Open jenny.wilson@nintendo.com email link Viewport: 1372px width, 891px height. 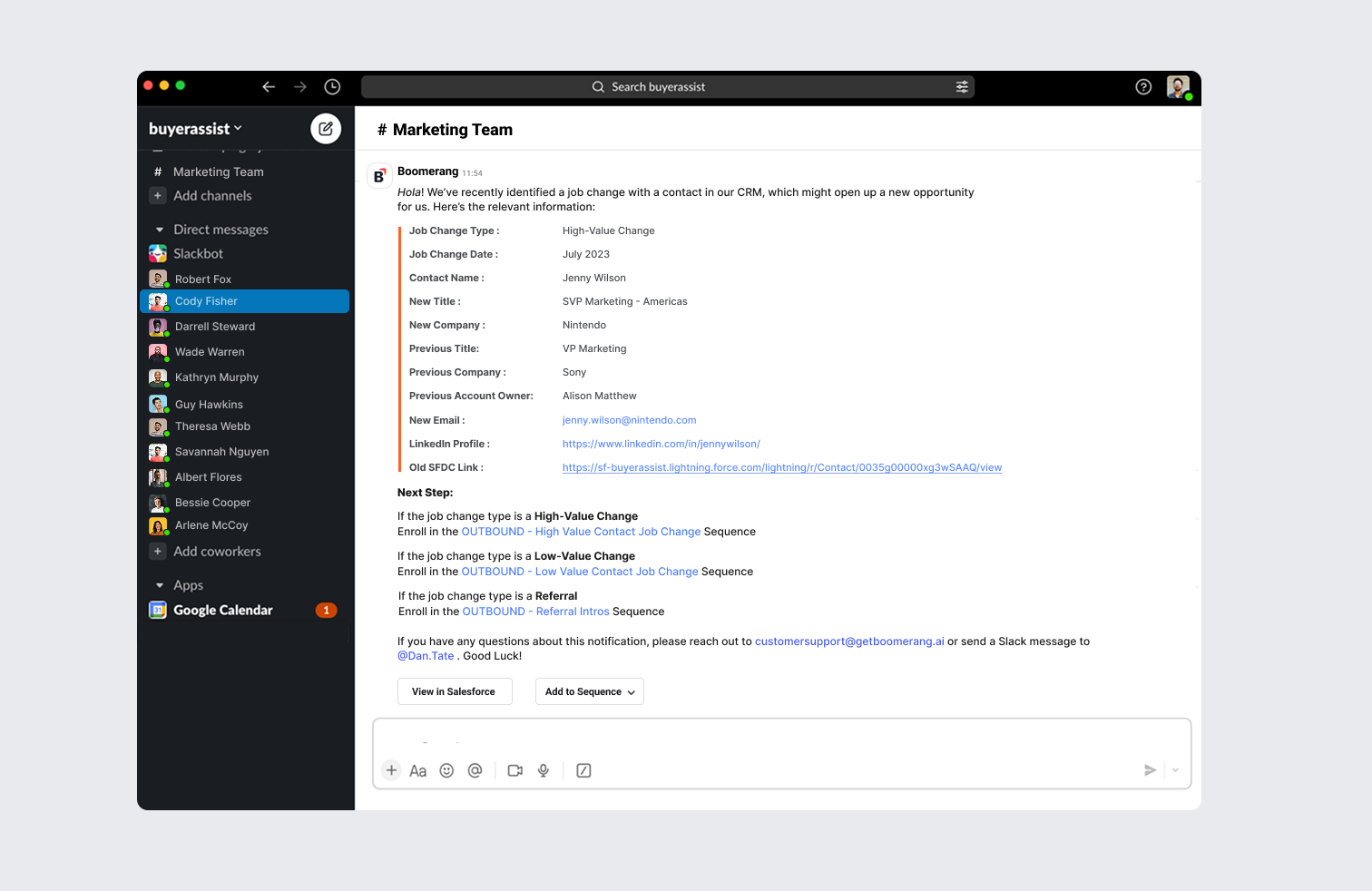click(x=629, y=420)
